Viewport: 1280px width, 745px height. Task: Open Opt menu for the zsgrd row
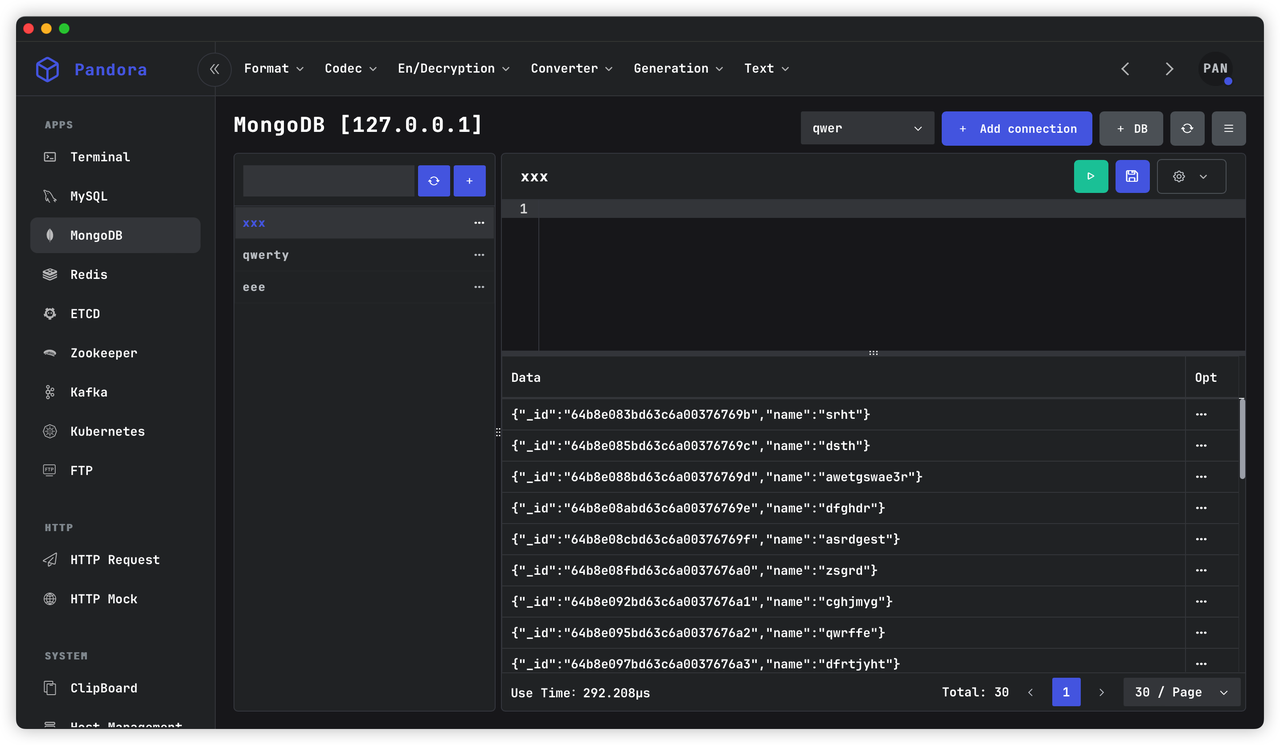[1201, 570]
